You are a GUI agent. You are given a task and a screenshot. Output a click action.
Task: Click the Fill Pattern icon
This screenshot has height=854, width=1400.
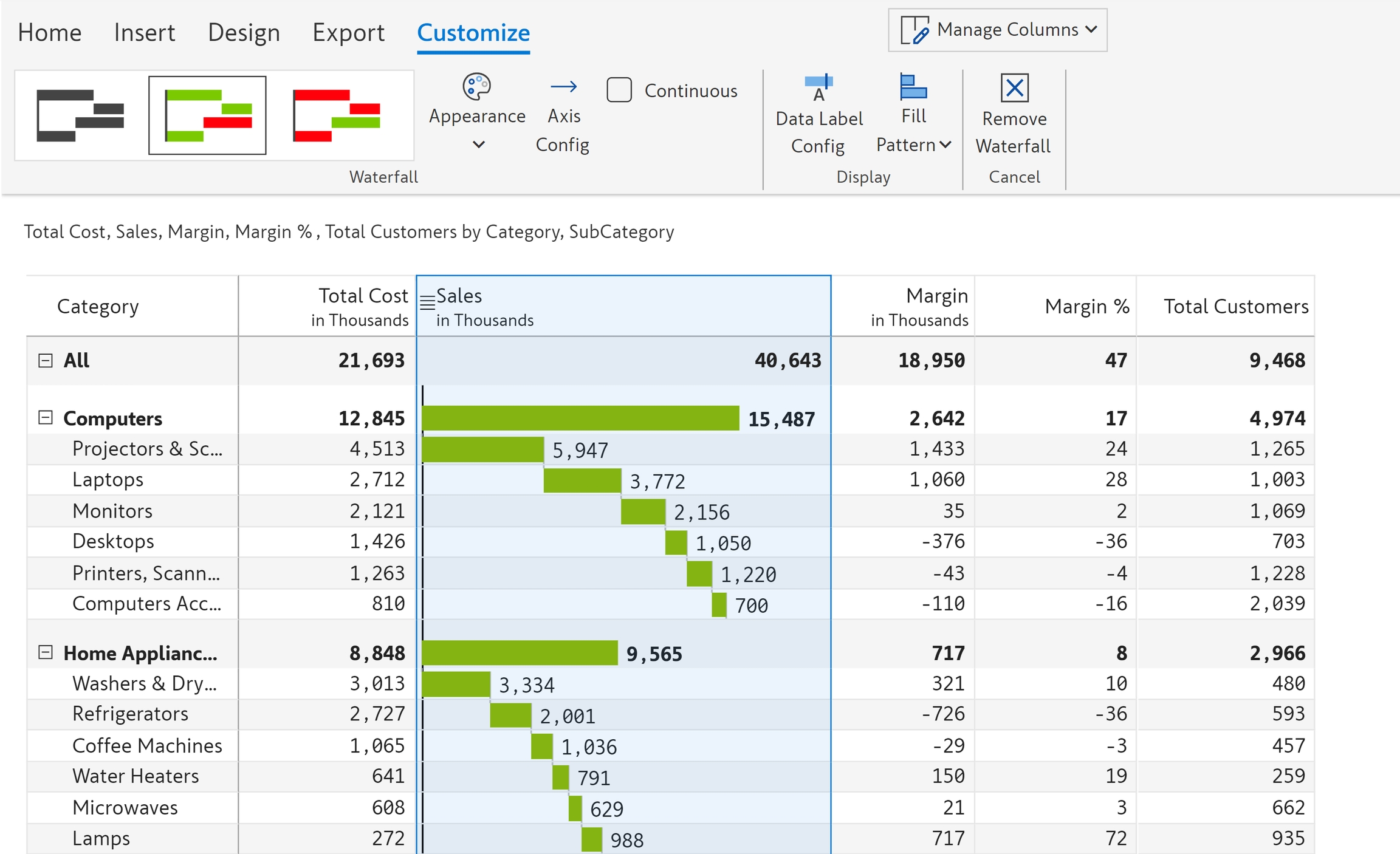point(913,87)
